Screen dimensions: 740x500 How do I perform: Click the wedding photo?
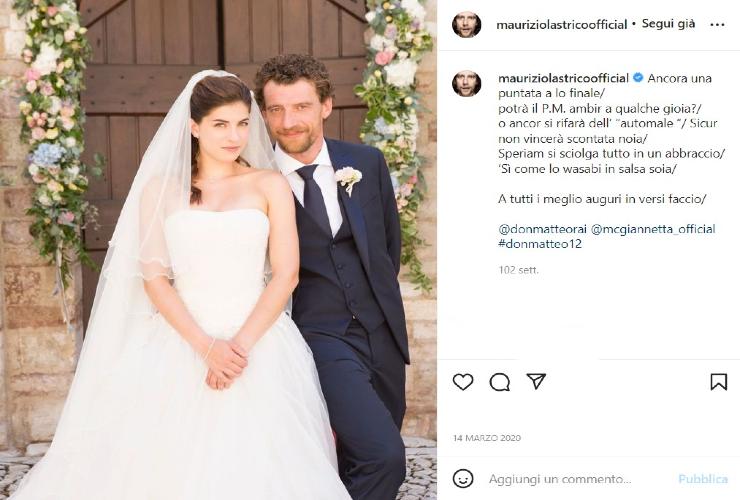click(x=219, y=250)
